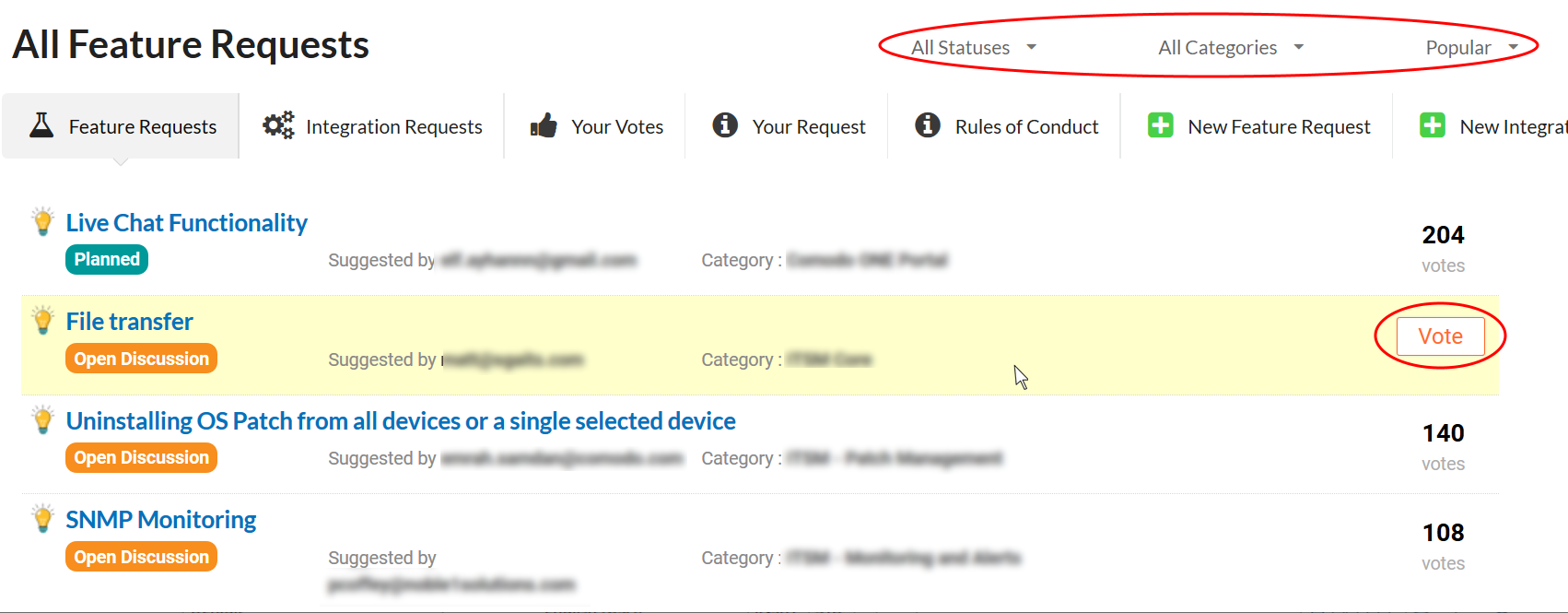Click the flask icon on Feature Requests tab

point(41,125)
